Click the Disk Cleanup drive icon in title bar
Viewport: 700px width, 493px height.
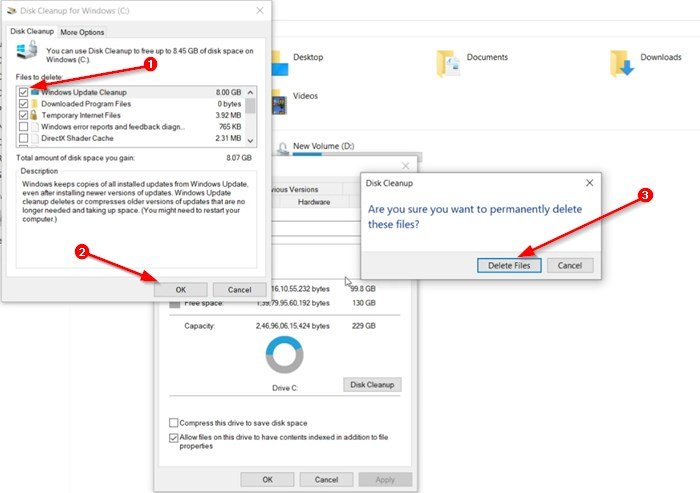click(12, 10)
